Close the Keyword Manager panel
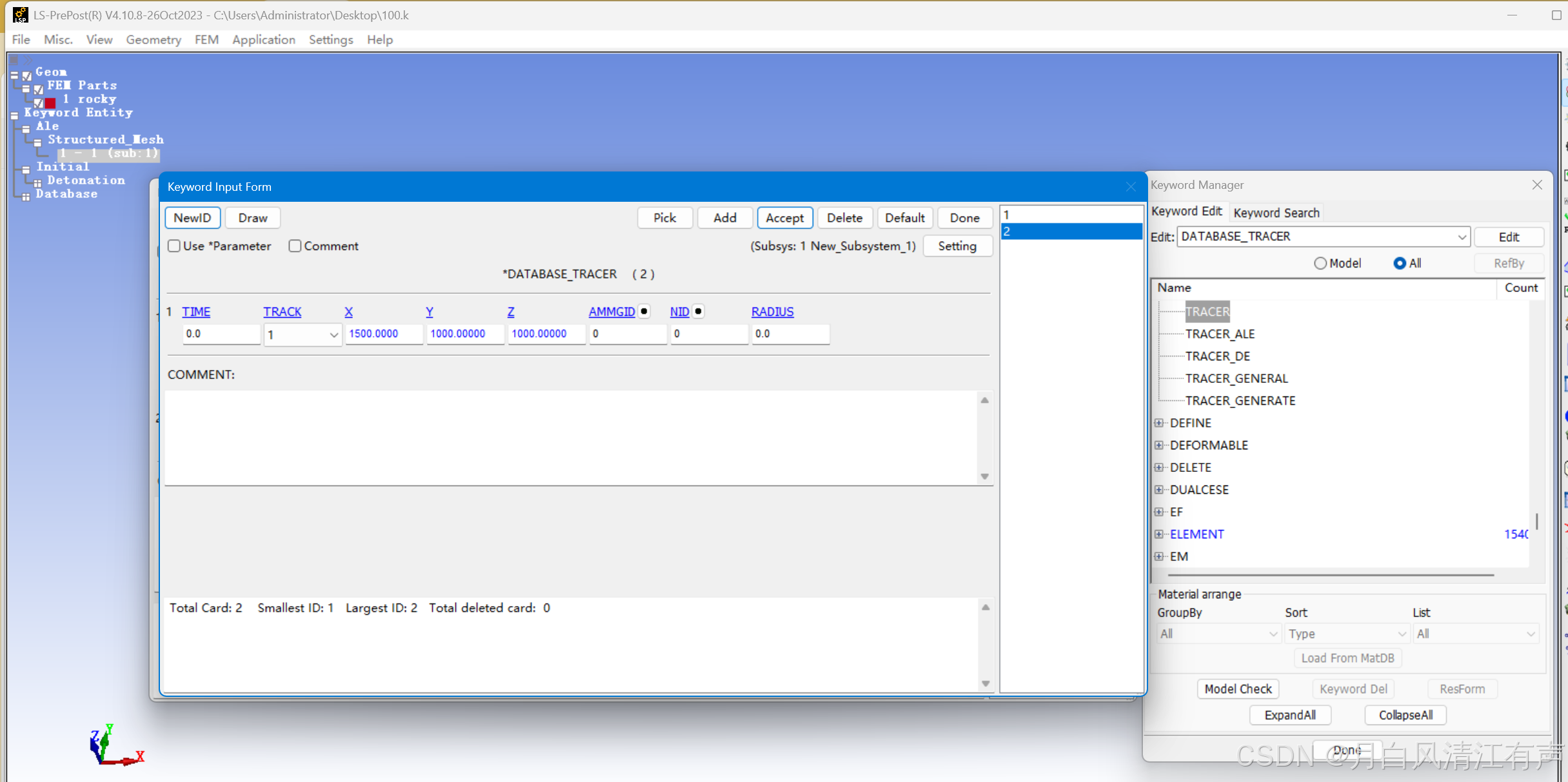 click(1537, 185)
